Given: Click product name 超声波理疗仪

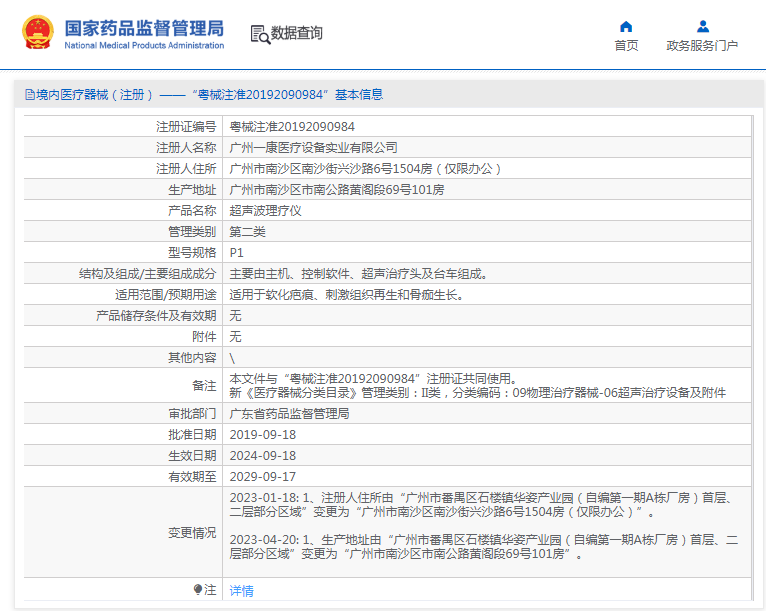Looking at the screenshot, I should [265, 211].
